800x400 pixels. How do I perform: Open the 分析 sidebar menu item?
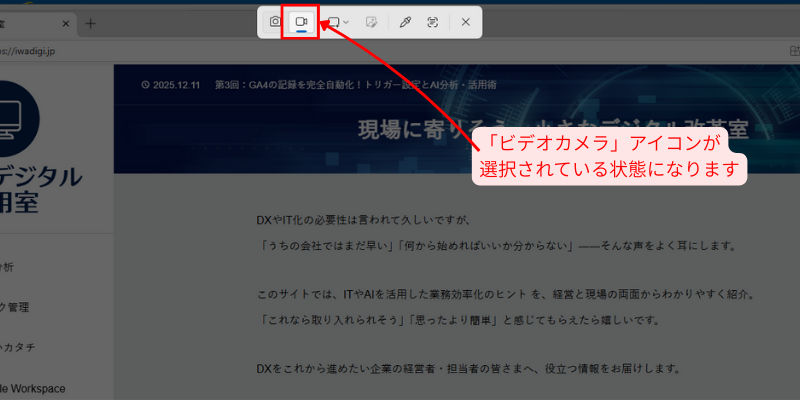(x=7, y=267)
